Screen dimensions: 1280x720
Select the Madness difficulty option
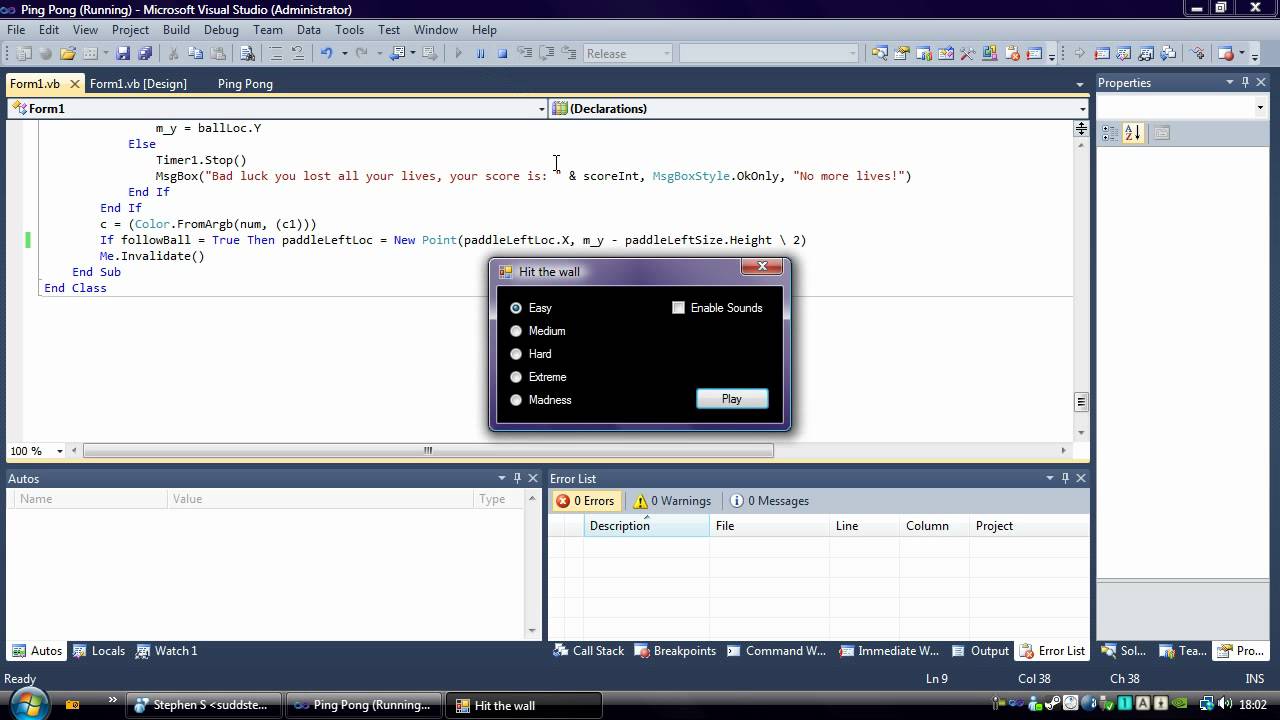[x=516, y=400]
